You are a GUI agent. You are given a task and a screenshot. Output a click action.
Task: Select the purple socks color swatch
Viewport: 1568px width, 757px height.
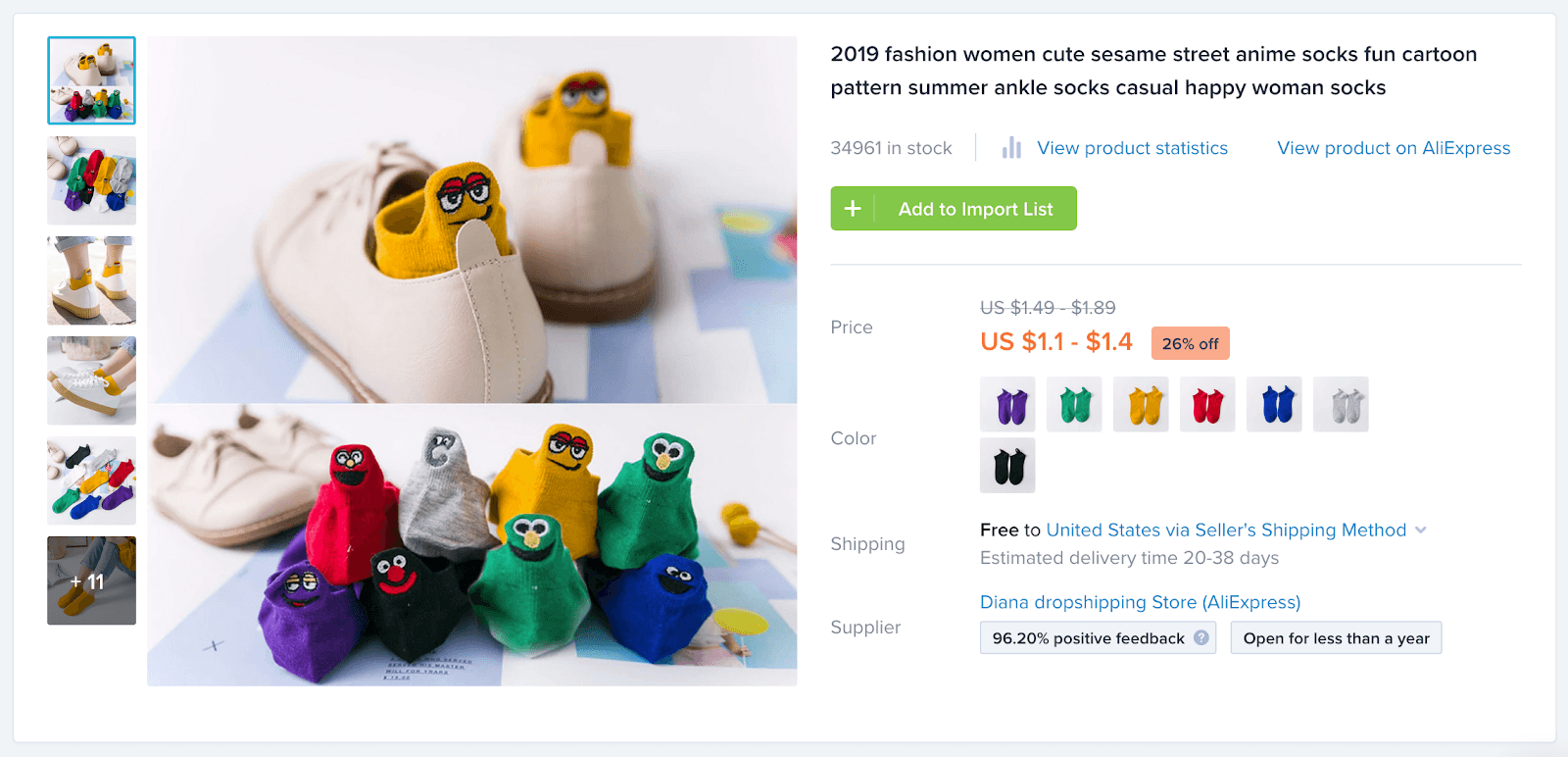pyautogui.click(x=1007, y=405)
